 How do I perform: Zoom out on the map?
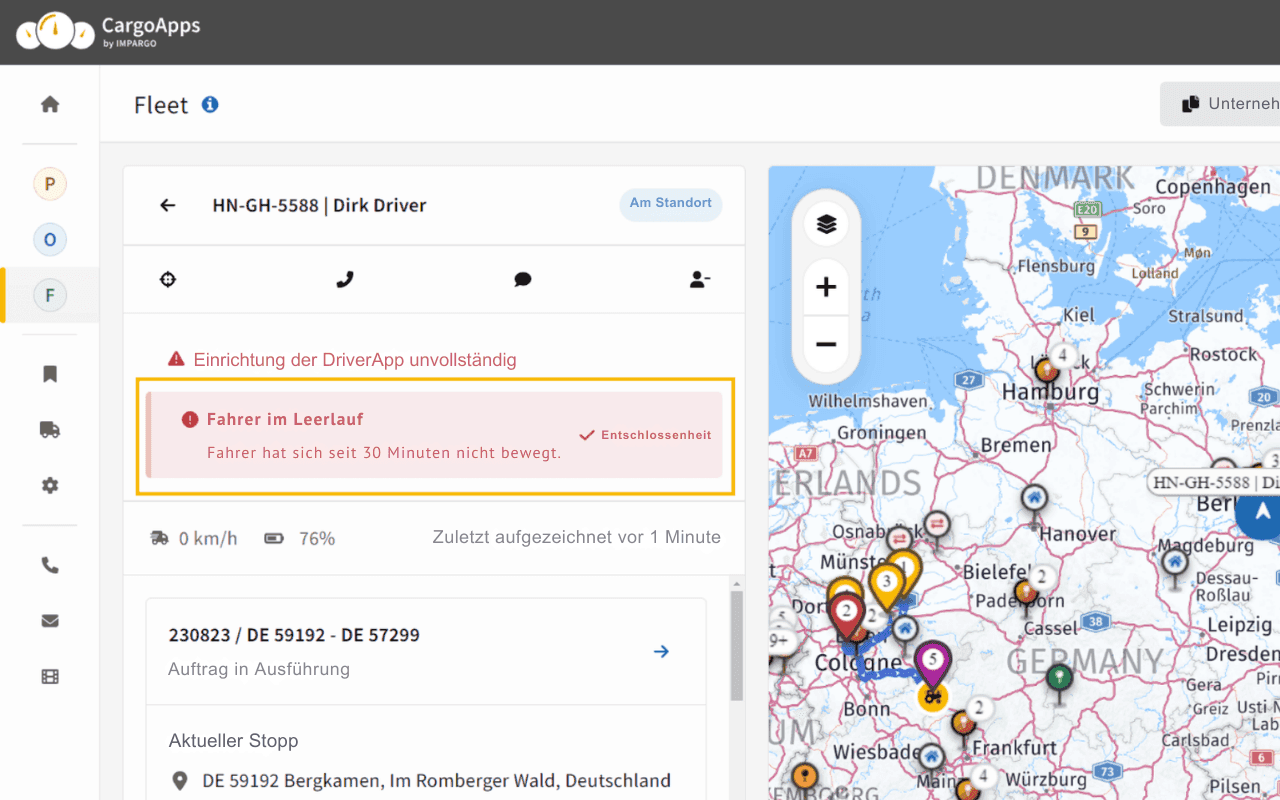coord(826,345)
